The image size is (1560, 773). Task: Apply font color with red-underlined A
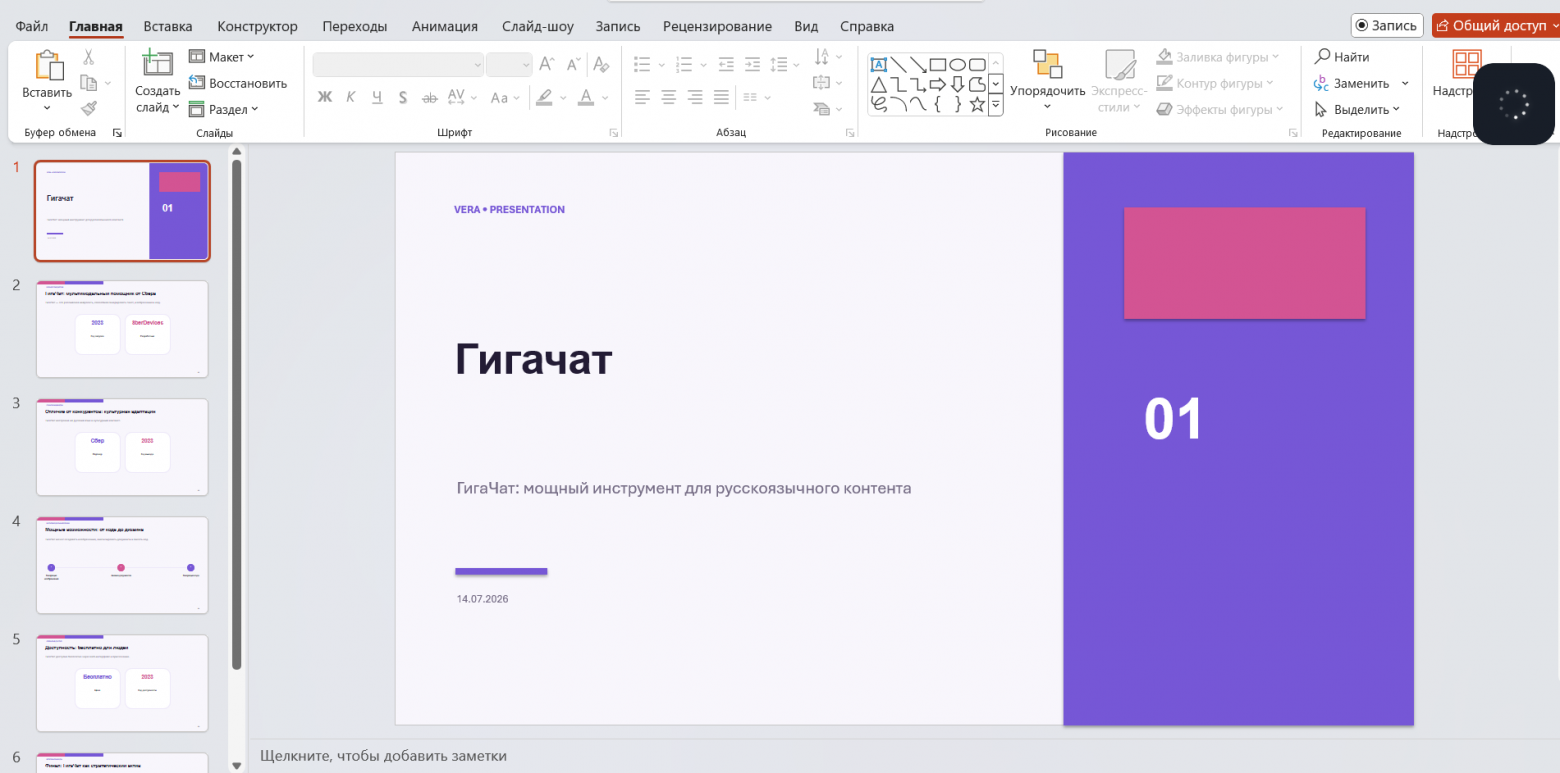(584, 97)
